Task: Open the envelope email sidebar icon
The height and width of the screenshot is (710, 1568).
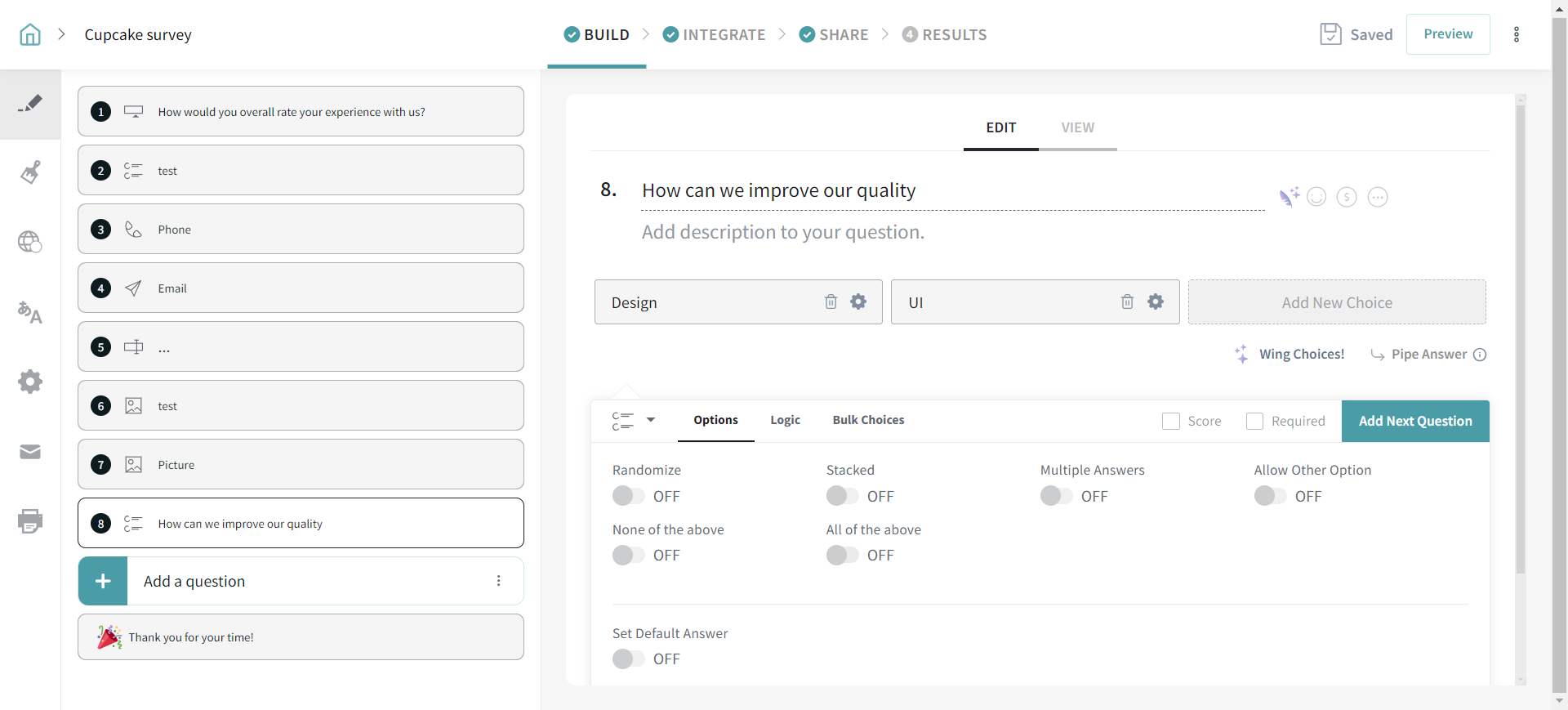Action: [30, 452]
